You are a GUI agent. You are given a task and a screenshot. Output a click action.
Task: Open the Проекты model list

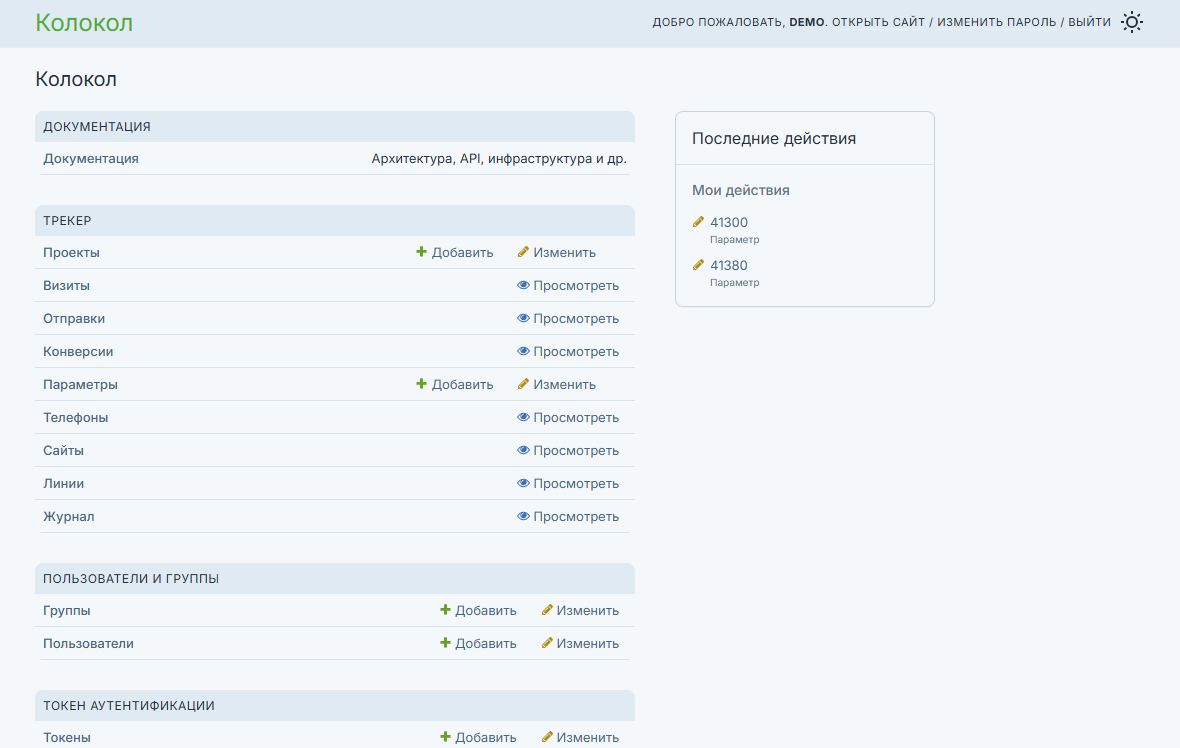(71, 253)
